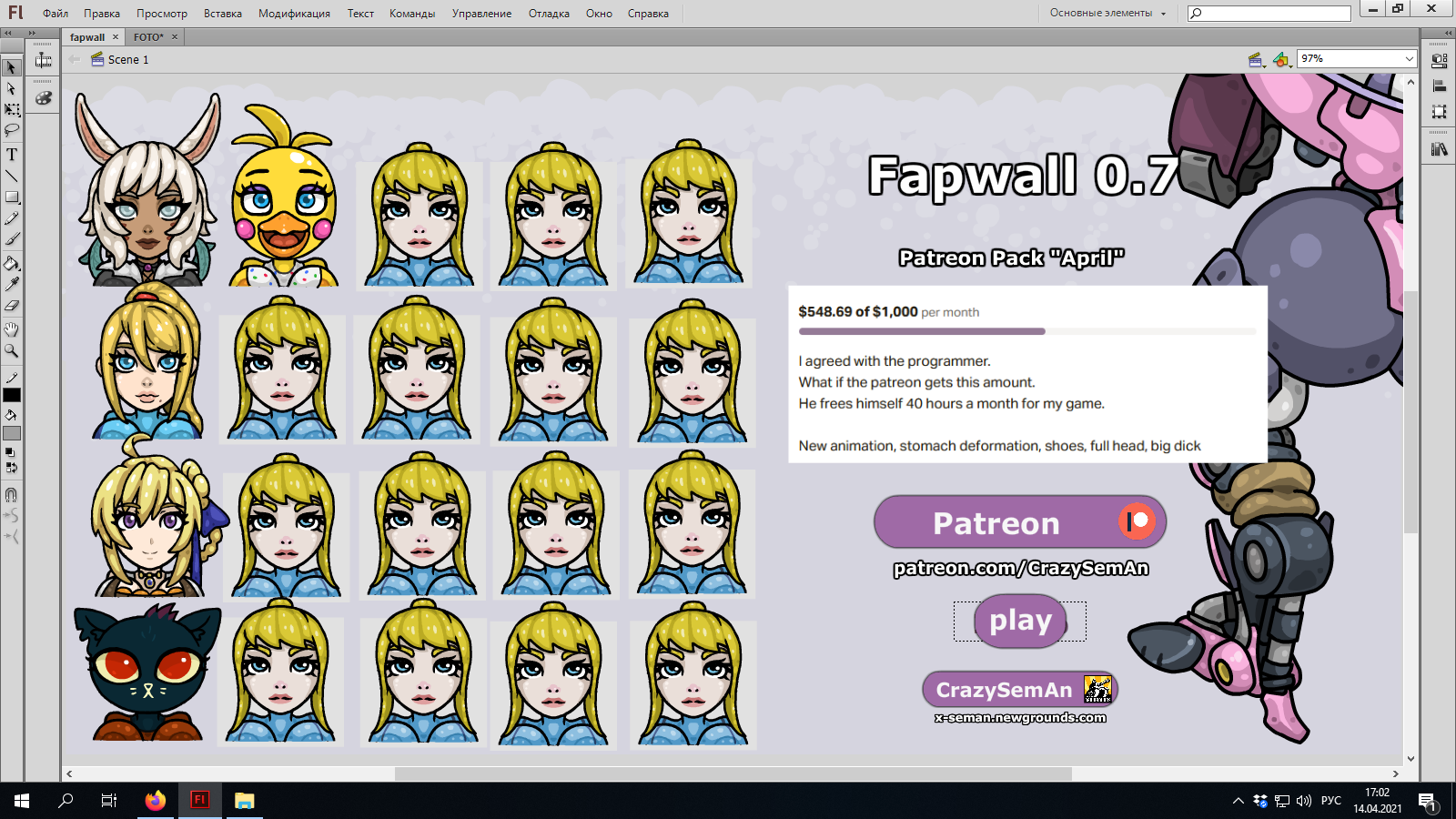Open the Properties panel icon
Viewport: 1456px width, 819px height.
(1439, 61)
